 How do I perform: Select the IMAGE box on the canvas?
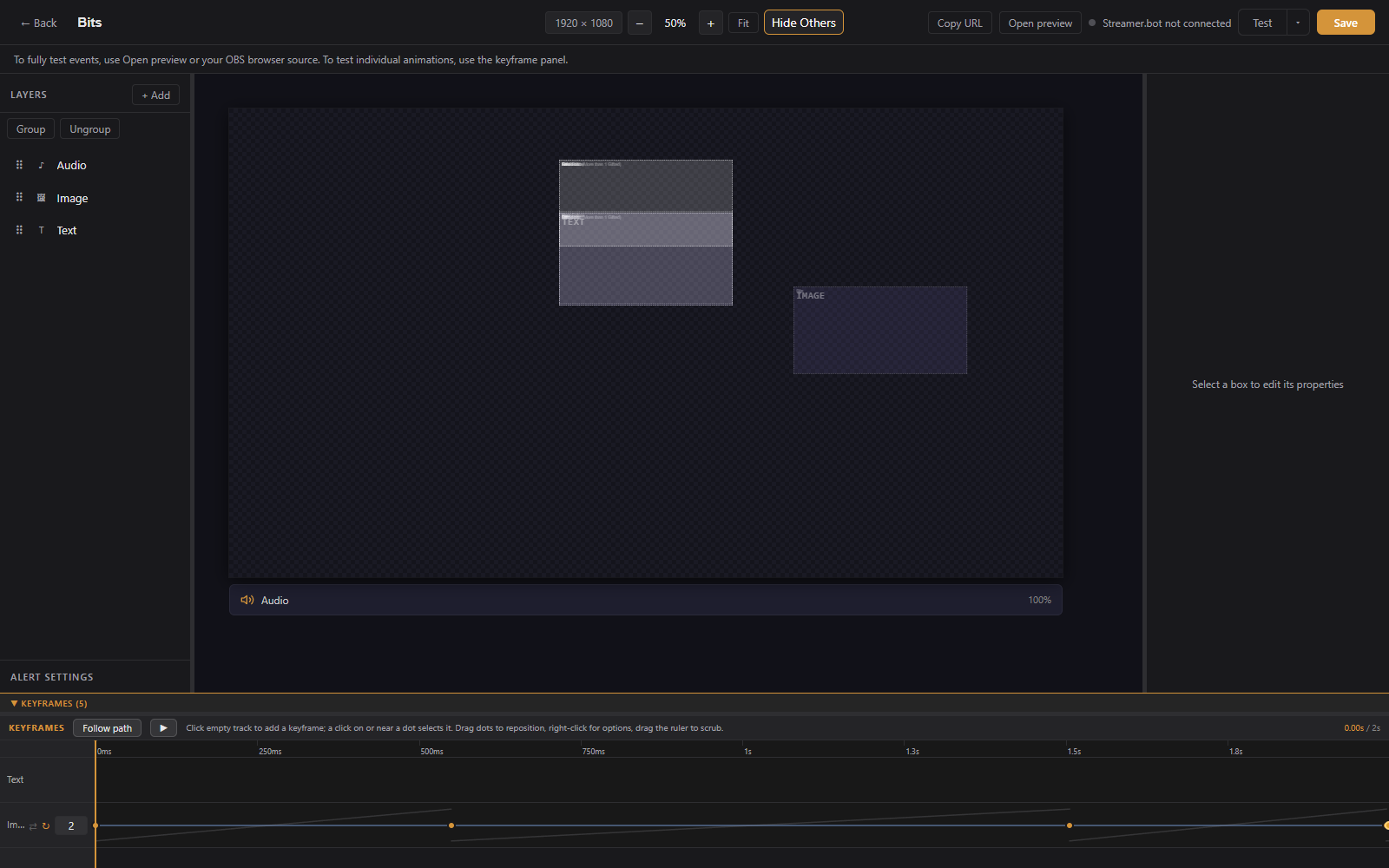(880, 331)
